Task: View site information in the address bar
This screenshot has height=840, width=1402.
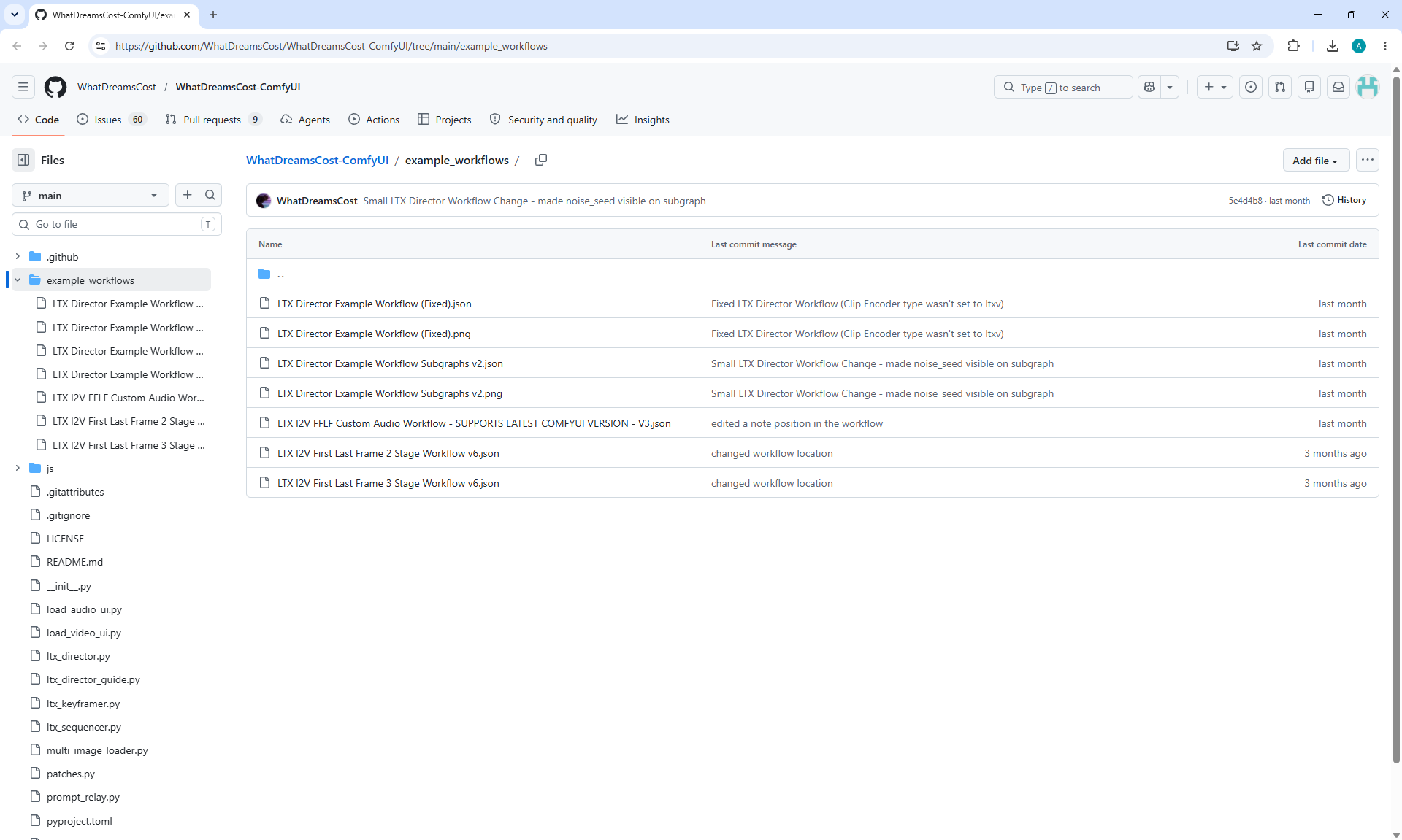Action: pyautogui.click(x=101, y=46)
